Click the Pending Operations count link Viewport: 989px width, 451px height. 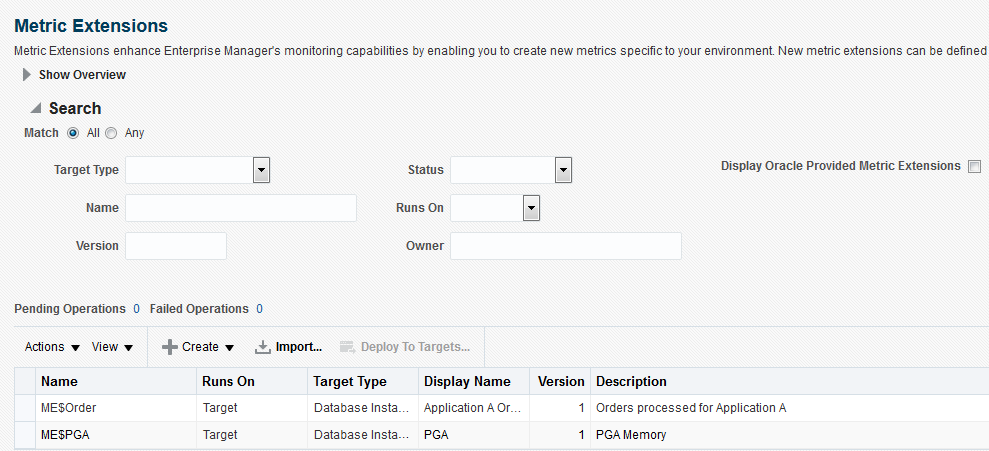pyautogui.click(x=136, y=309)
